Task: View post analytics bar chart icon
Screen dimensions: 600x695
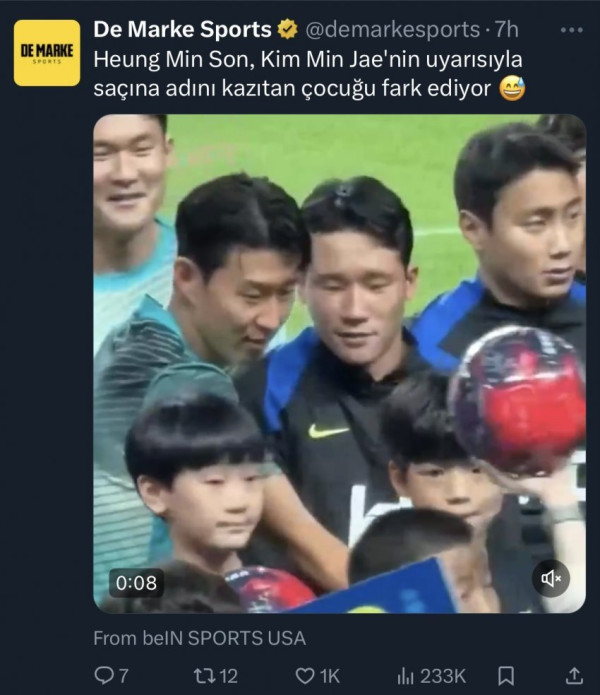Action: coord(405,676)
